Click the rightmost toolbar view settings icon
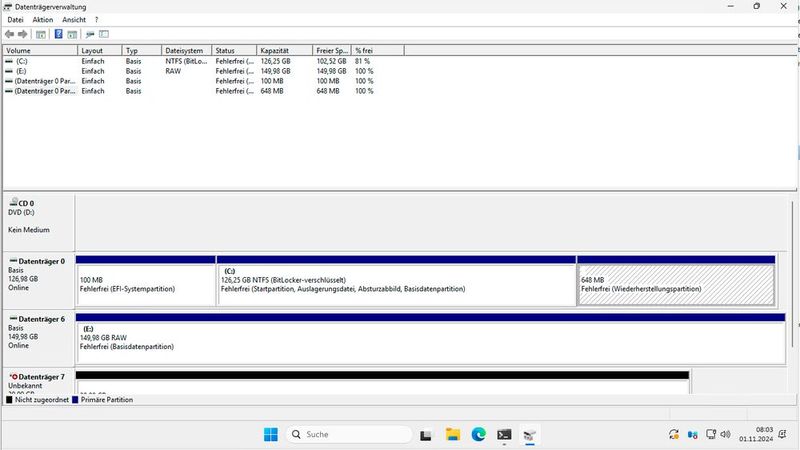This screenshot has width=800, height=450. [x=104, y=34]
